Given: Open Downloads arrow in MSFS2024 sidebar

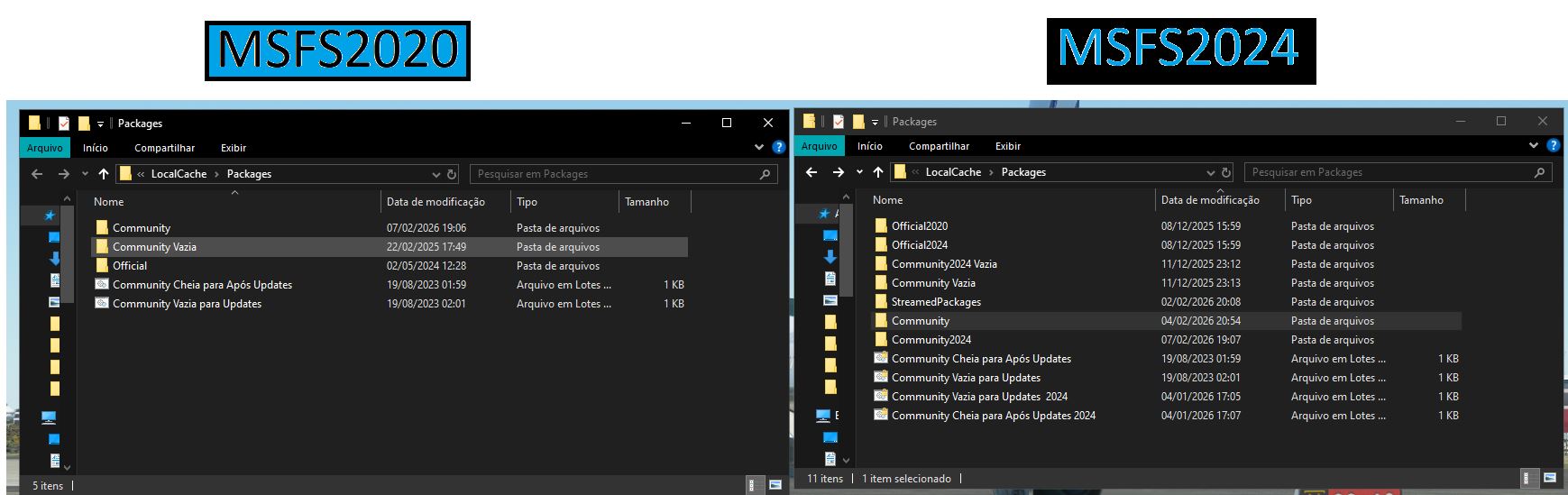Looking at the screenshot, I should tap(830, 257).
